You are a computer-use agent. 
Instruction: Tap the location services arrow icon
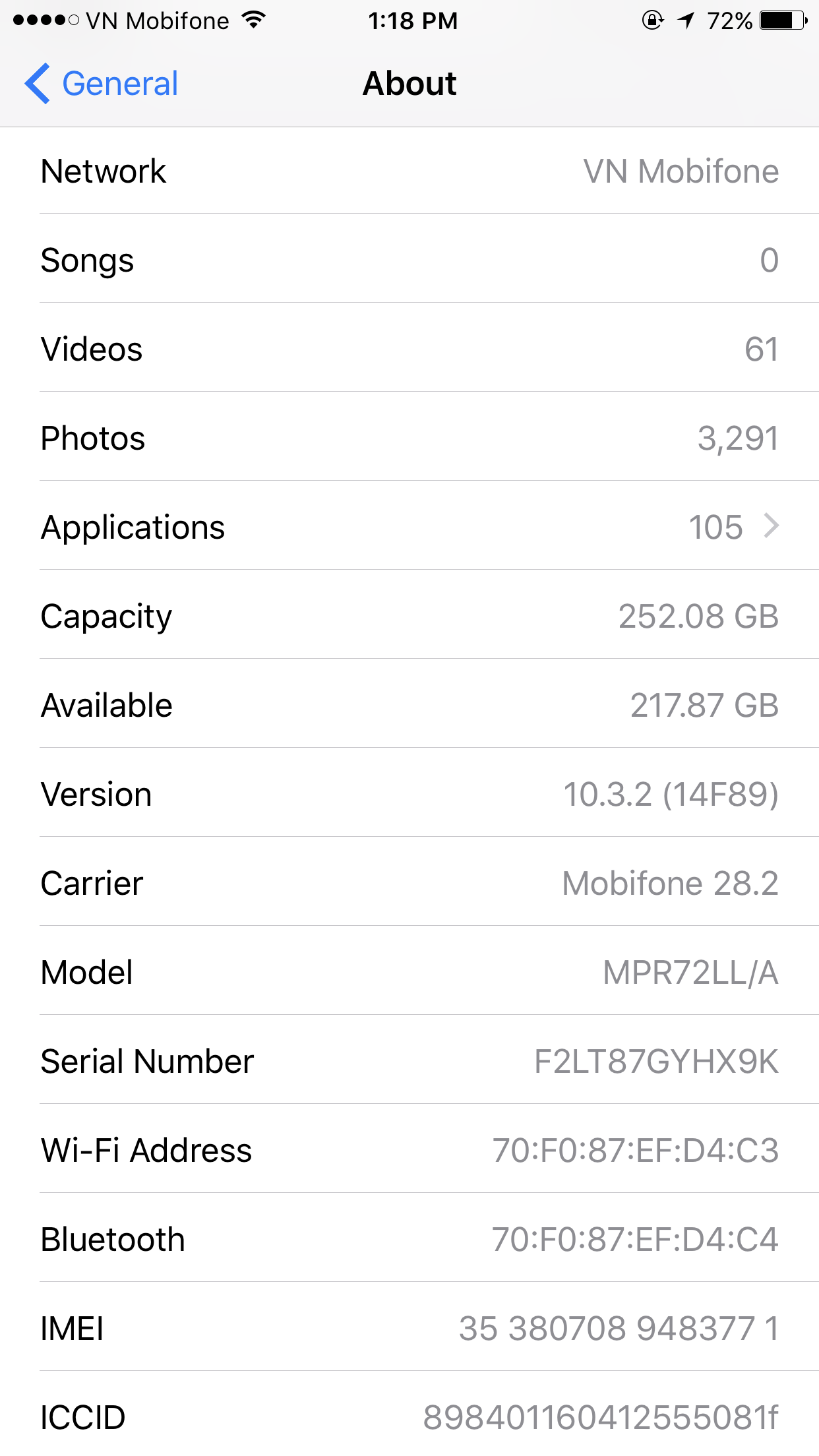click(x=686, y=20)
